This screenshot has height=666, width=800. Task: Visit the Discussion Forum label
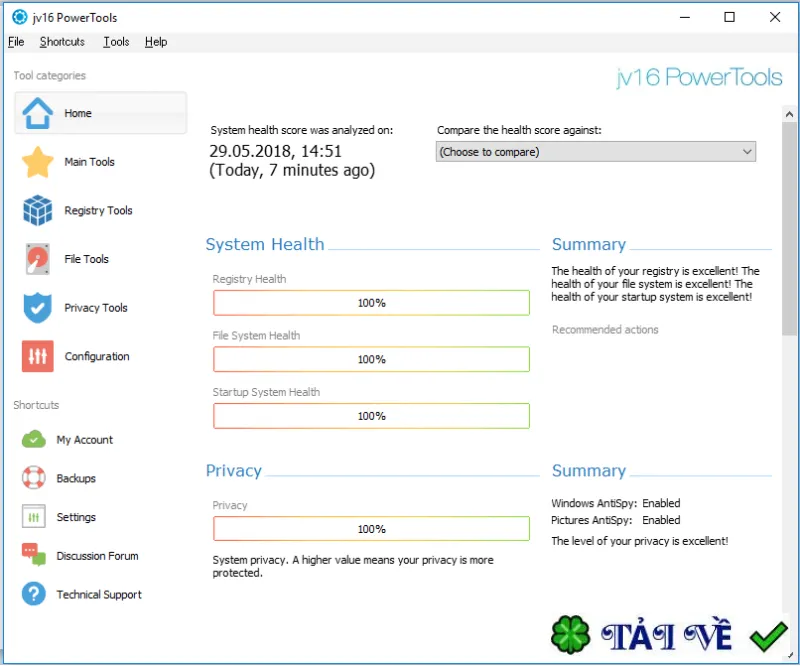pos(97,556)
